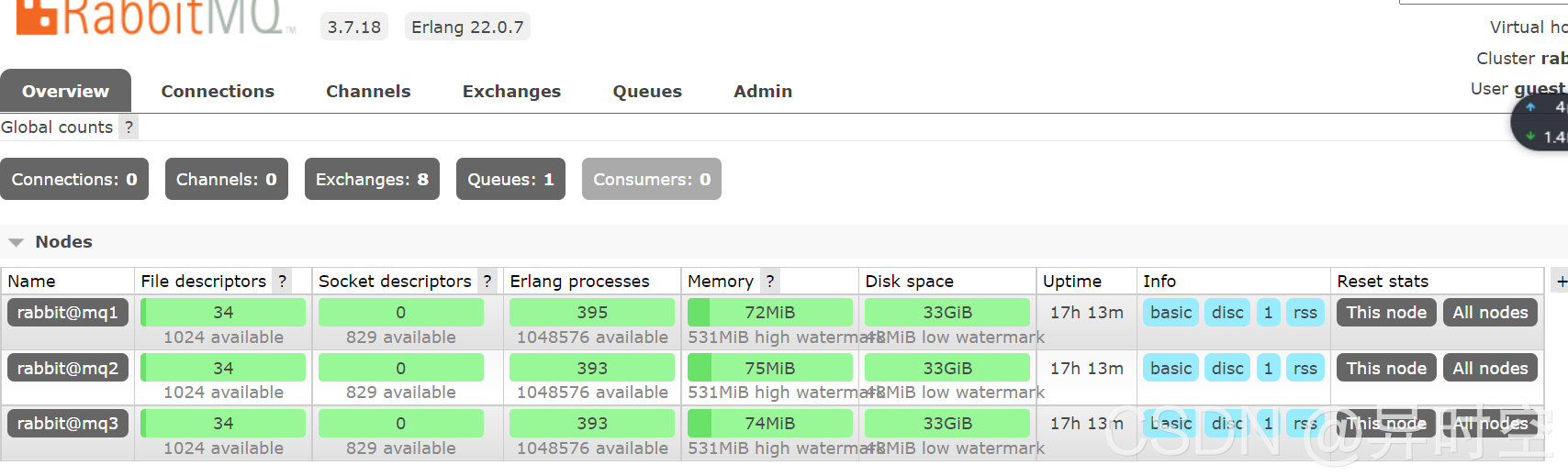
Task: Click the plus icon beside Reset stats
Action: (x=1561, y=282)
